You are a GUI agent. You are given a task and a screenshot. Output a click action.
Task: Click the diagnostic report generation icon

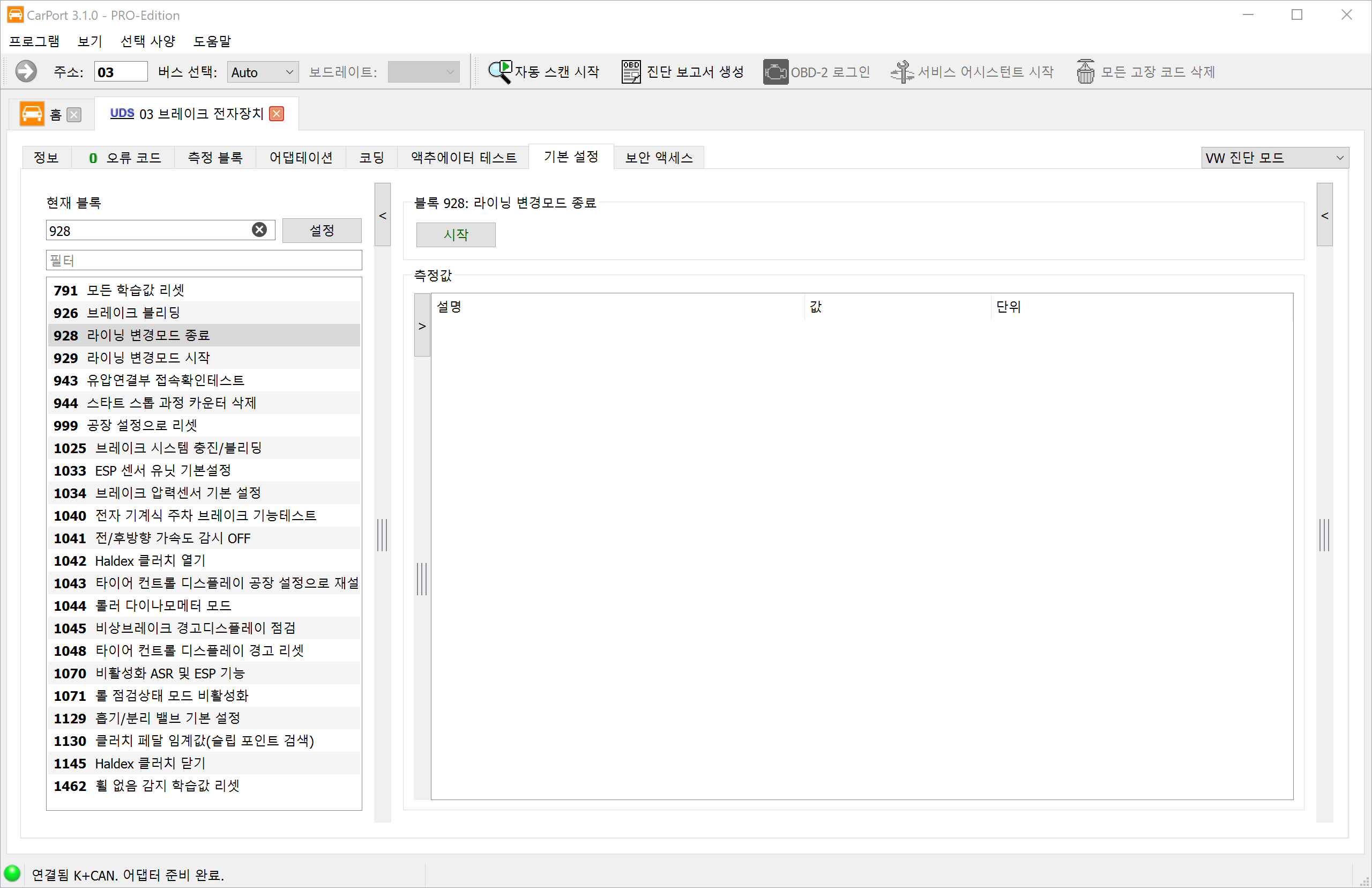[631, 71]
